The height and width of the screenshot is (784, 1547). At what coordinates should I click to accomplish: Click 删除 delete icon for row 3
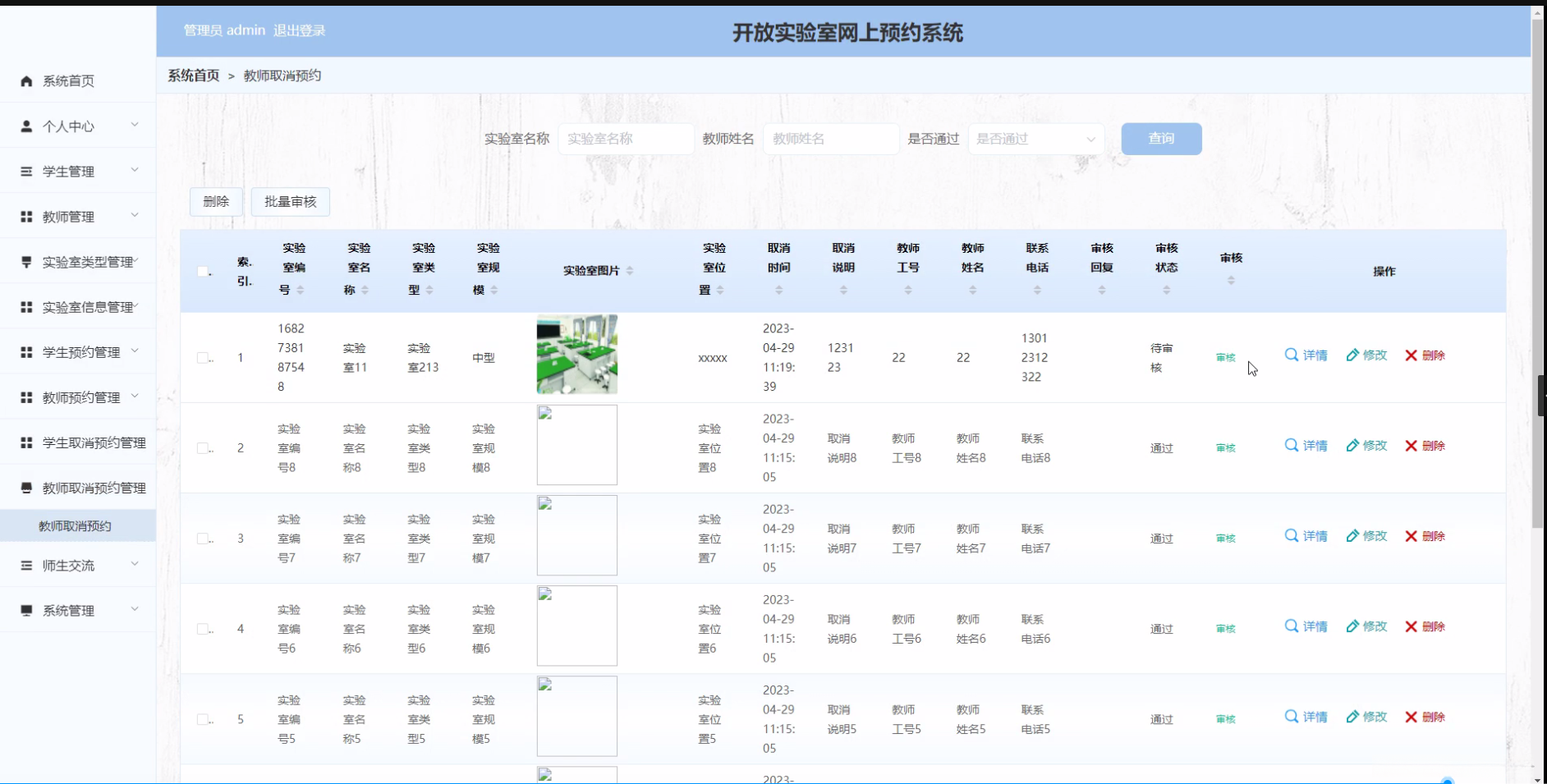(1425, 535)
